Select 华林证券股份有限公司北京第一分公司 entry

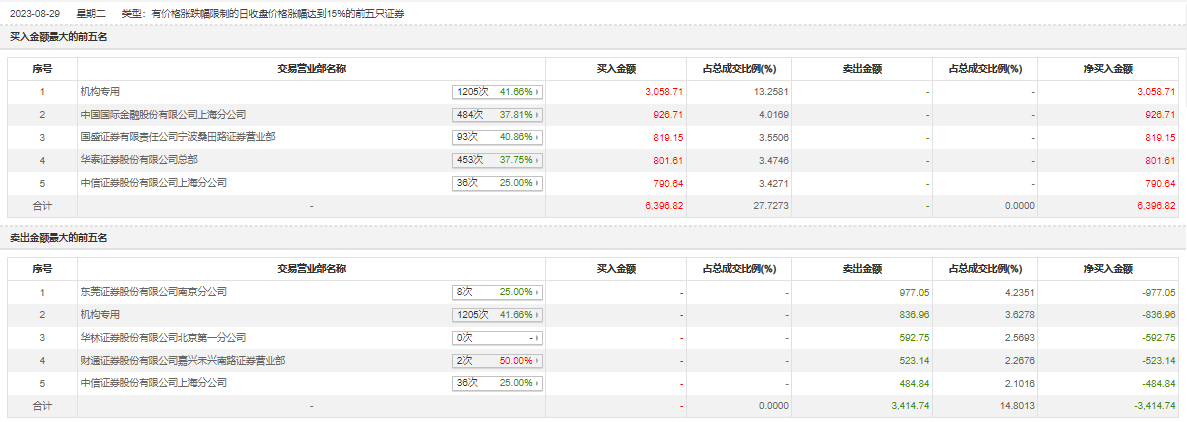pos(162,338)
